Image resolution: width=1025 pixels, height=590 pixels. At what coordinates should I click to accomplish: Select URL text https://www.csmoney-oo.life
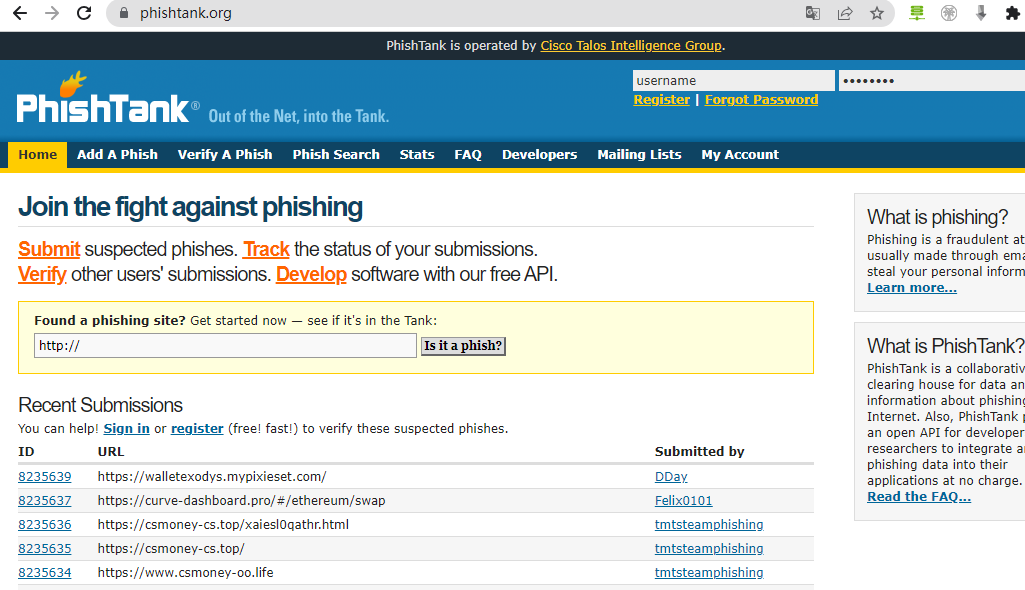click(x=186, y=573)
